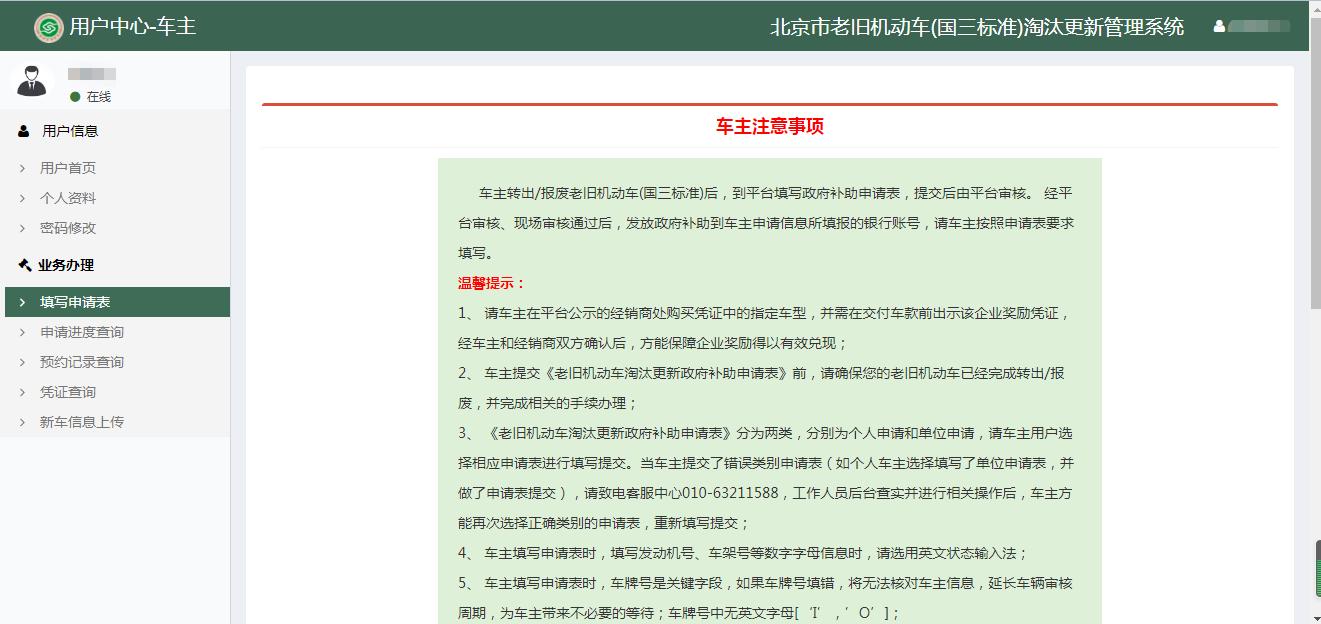This screenshot has width=1321, height=624.
Task: Expand the chevron next to 预约记录查询
Action: click(x=21, y=362)
